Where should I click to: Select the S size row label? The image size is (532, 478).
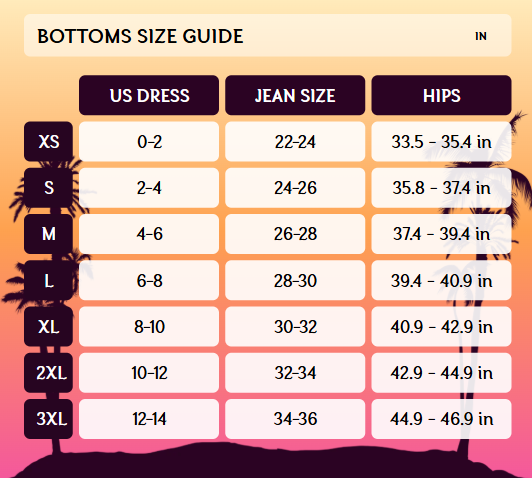[x=49, y=188]
